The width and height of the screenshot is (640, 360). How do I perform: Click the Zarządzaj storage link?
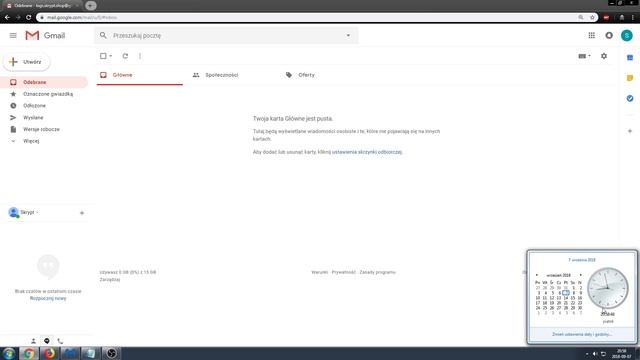click(x=110, y=280)
